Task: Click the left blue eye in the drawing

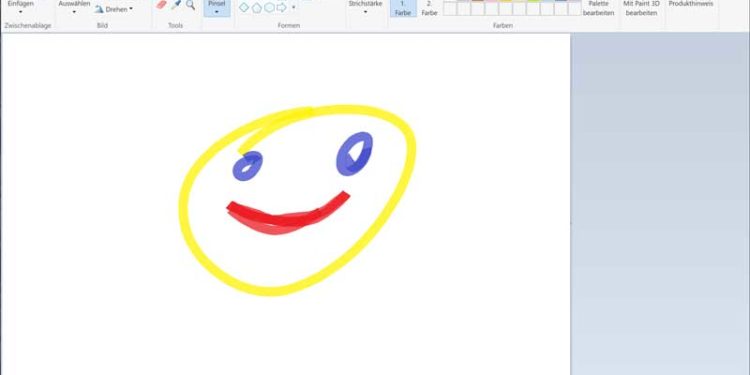Action: coord(247,166)
